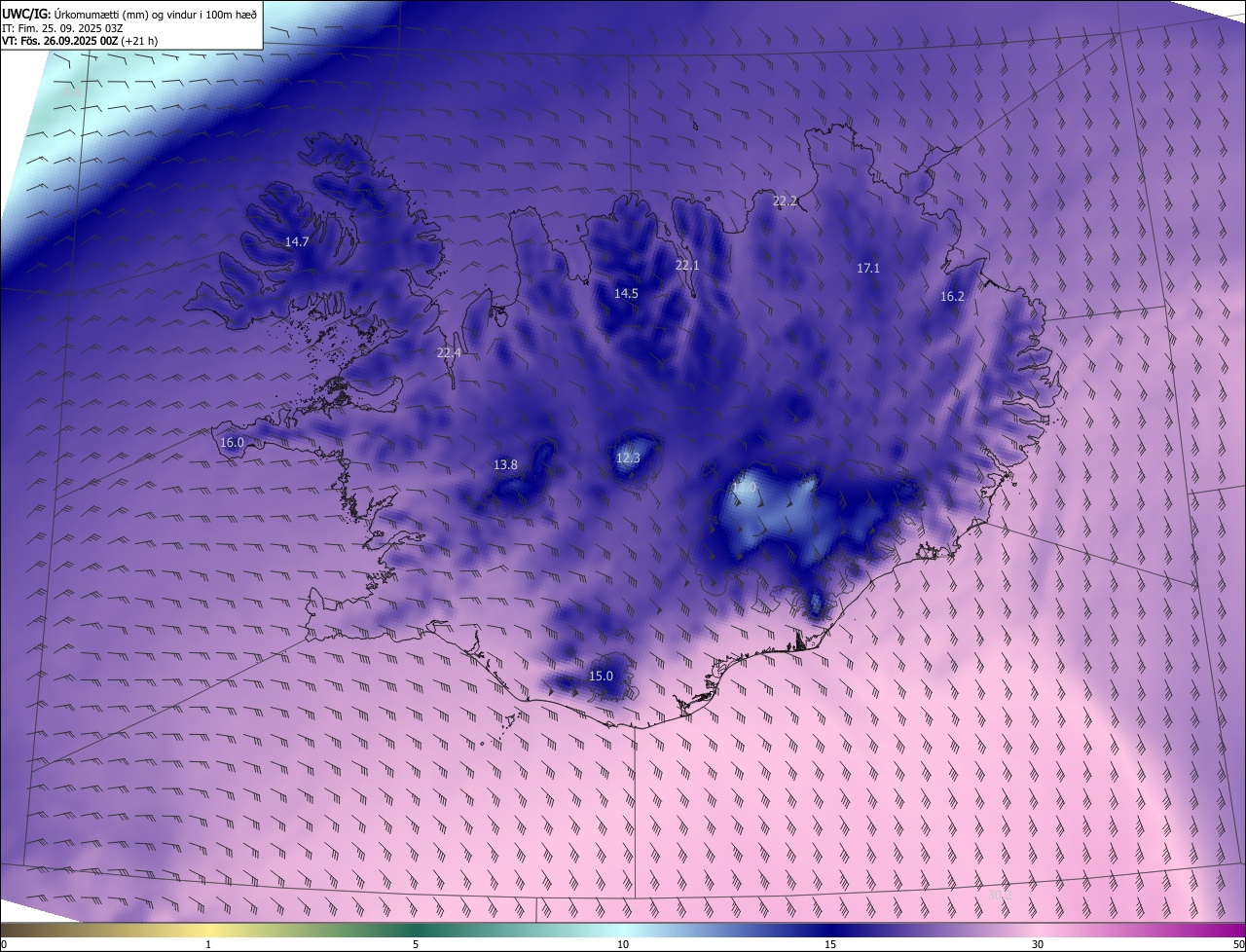Select the 22.4 value label on the map
The width and height of the screenshot is (1246, 952).
tap(449, 352)
